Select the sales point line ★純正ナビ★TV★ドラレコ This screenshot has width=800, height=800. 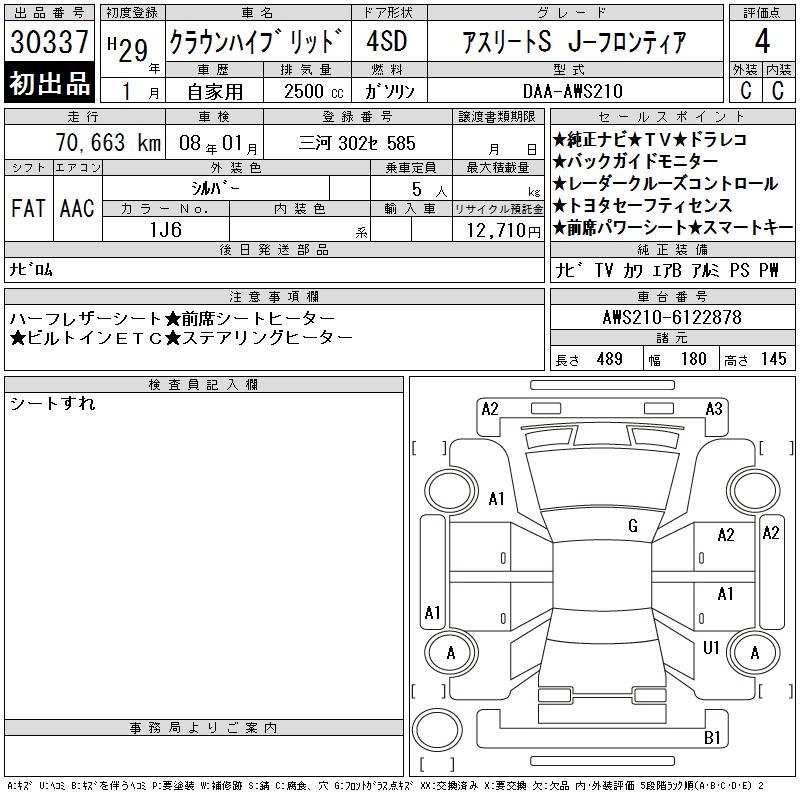(x=649, y=139)
